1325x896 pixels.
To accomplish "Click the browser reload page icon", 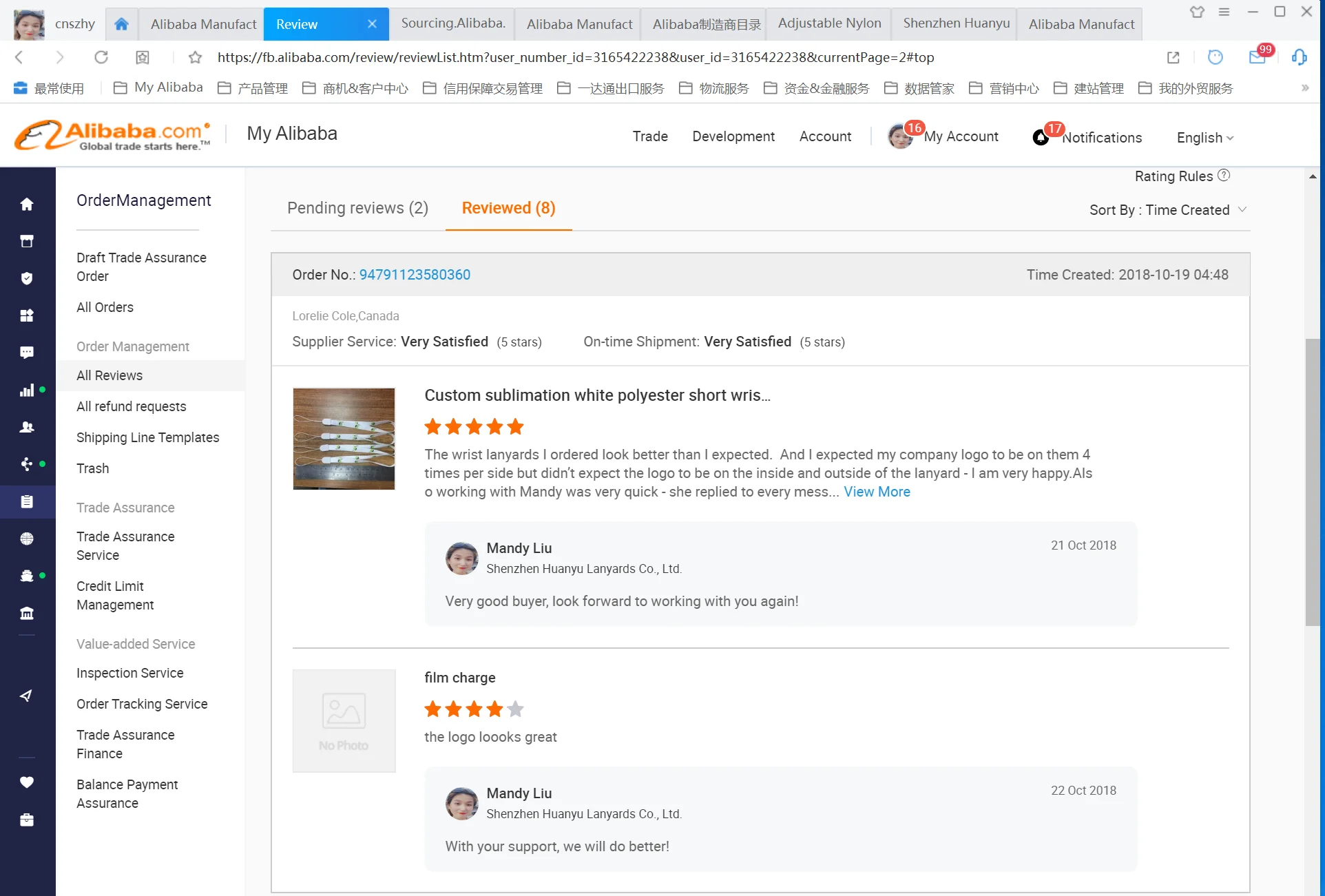I will [x=101, y=57].
